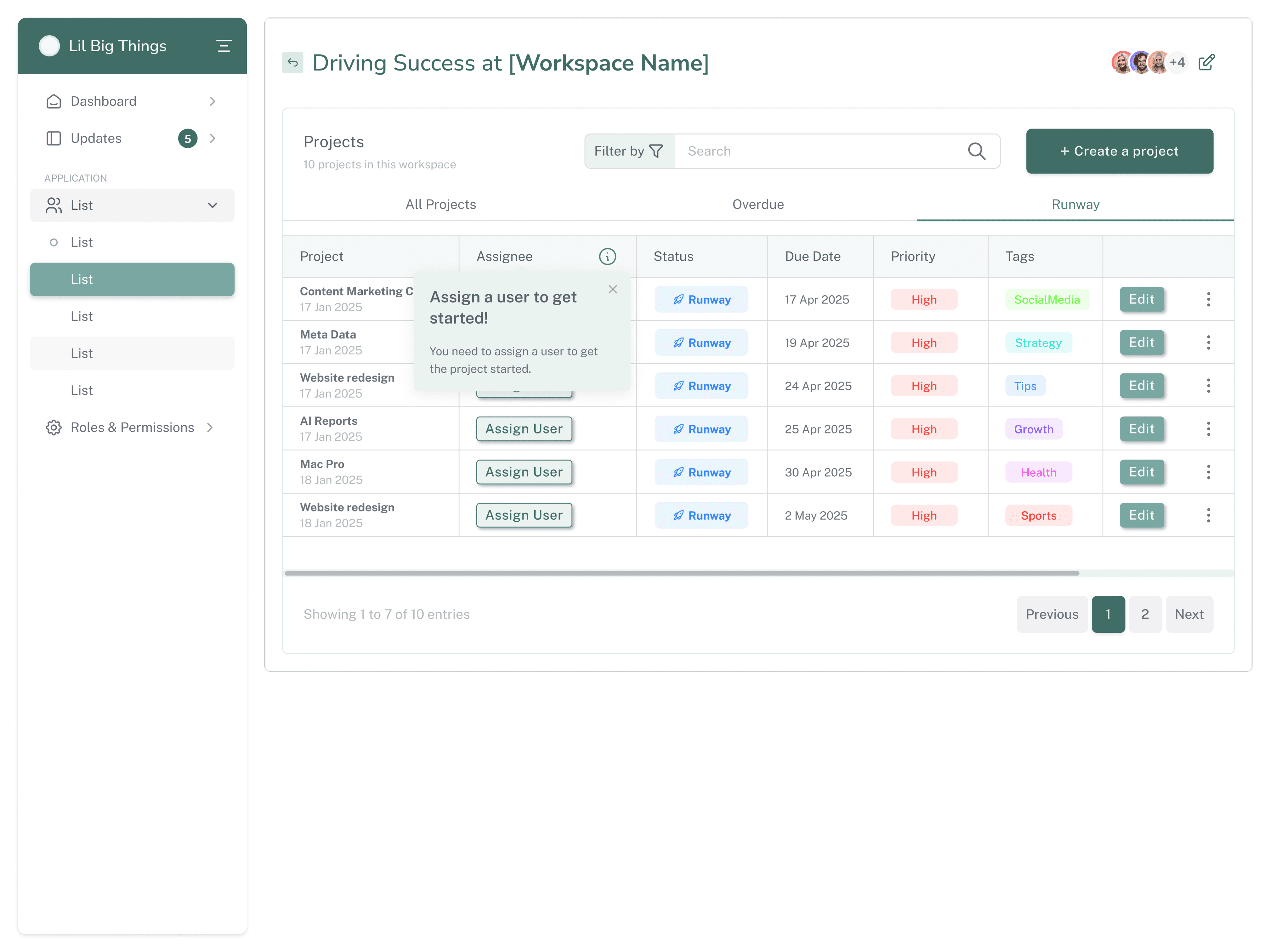The image size is (1270, 952).
Task: Expand Roles & Permissions menu
Action: click(210, 428)
